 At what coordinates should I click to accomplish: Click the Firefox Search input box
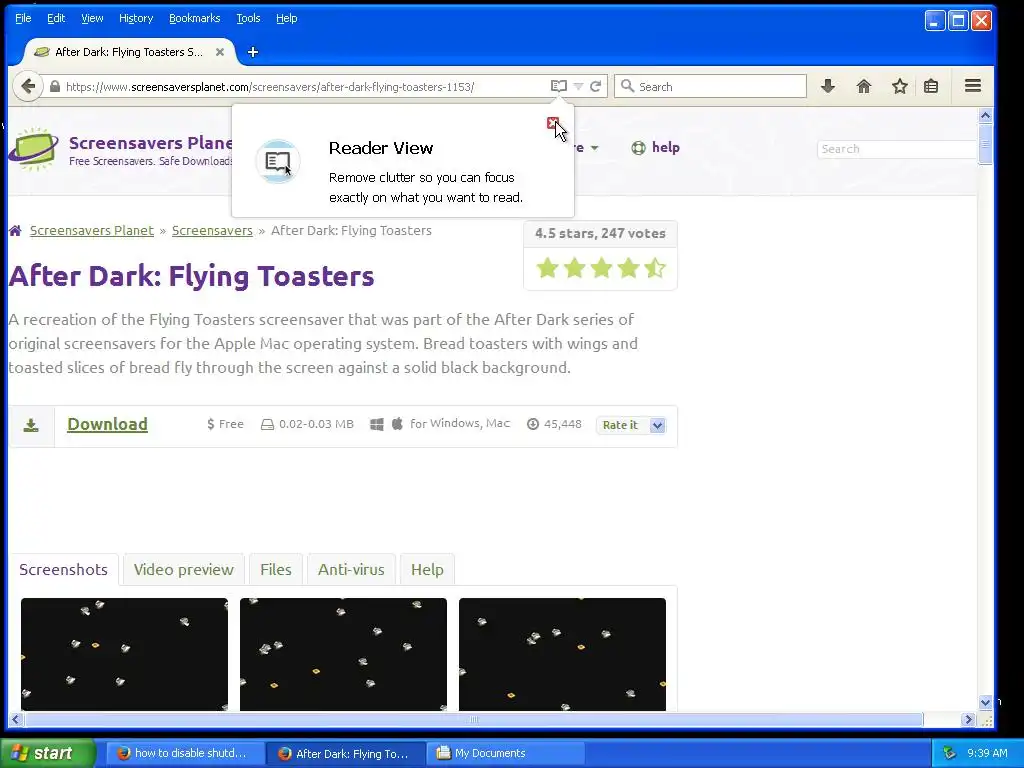tap(710, 86)
